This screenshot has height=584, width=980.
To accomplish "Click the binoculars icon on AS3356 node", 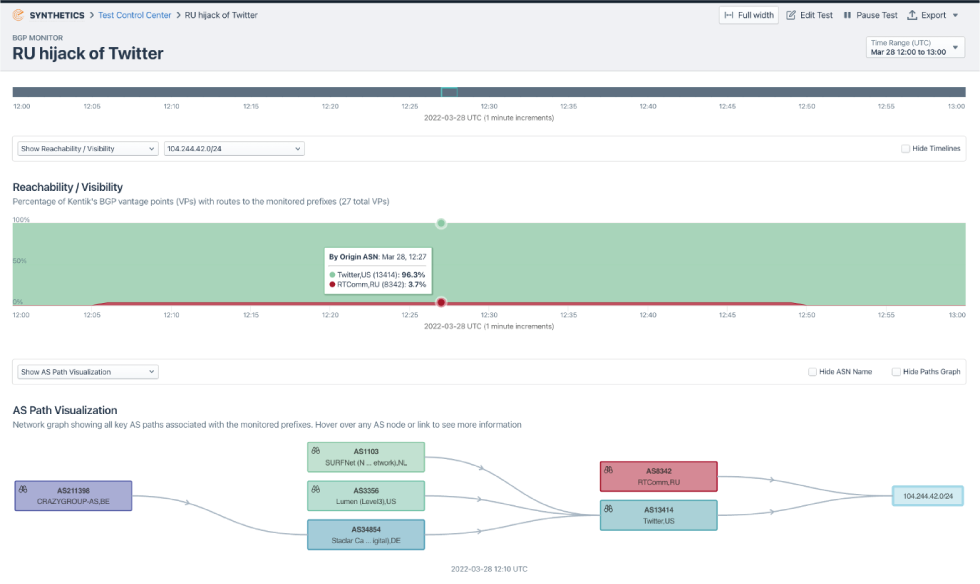I will [x=316, y=490].
